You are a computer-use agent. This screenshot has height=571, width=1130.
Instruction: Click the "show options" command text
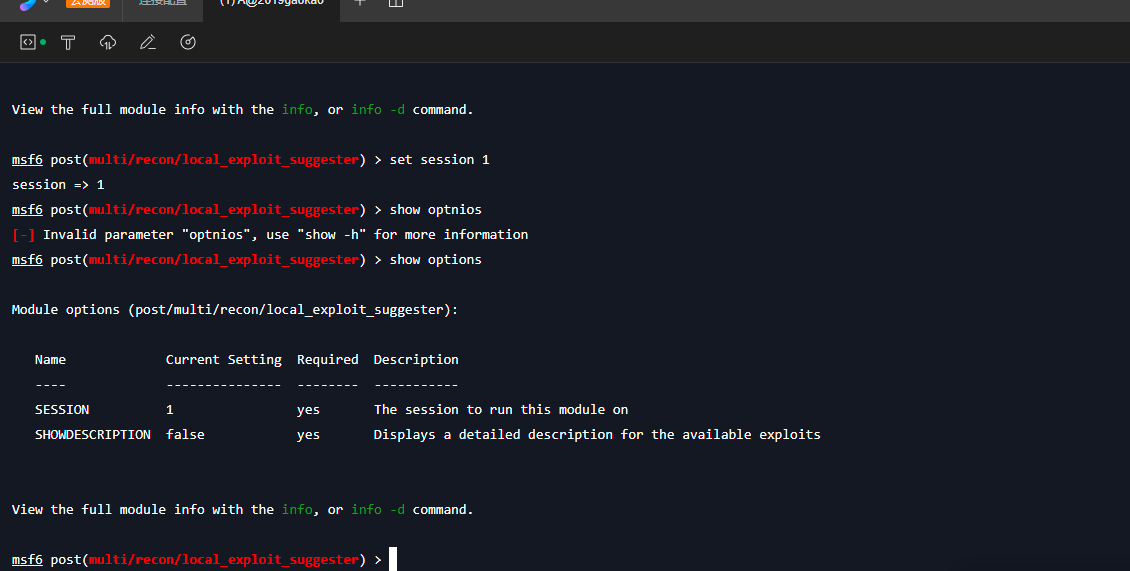point(436,260)
